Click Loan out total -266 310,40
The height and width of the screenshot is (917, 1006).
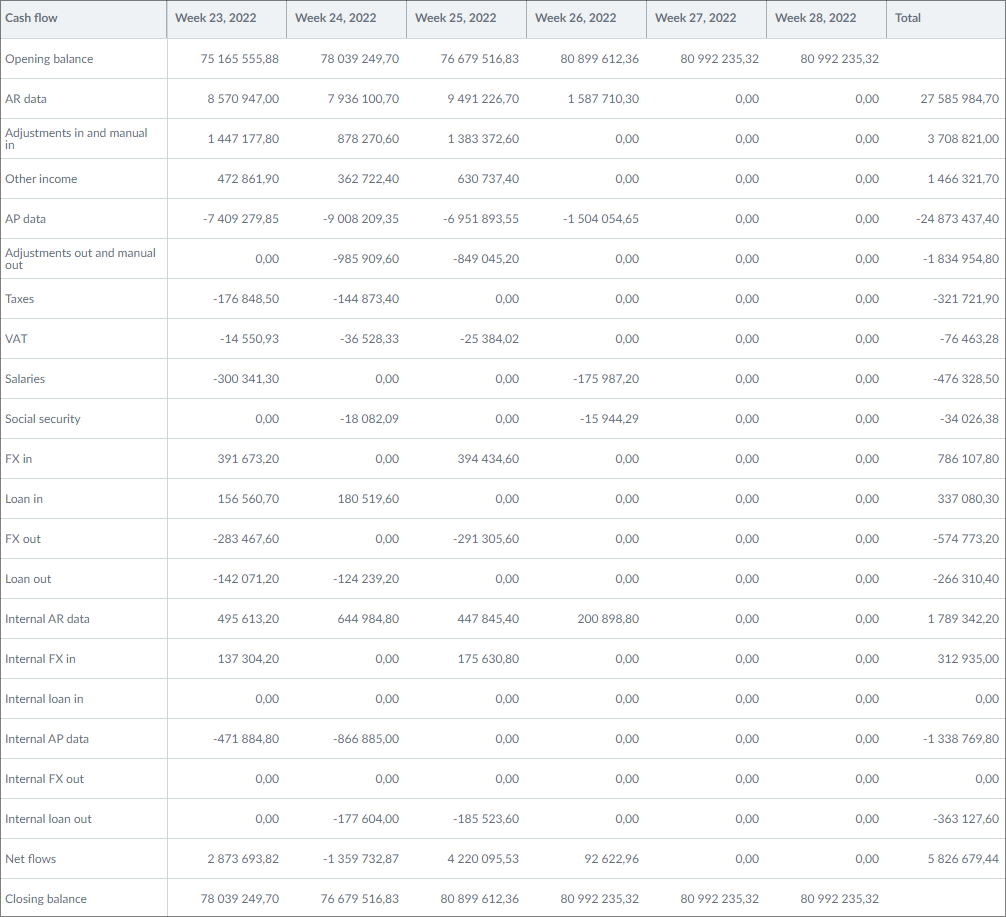pos(964,579)
